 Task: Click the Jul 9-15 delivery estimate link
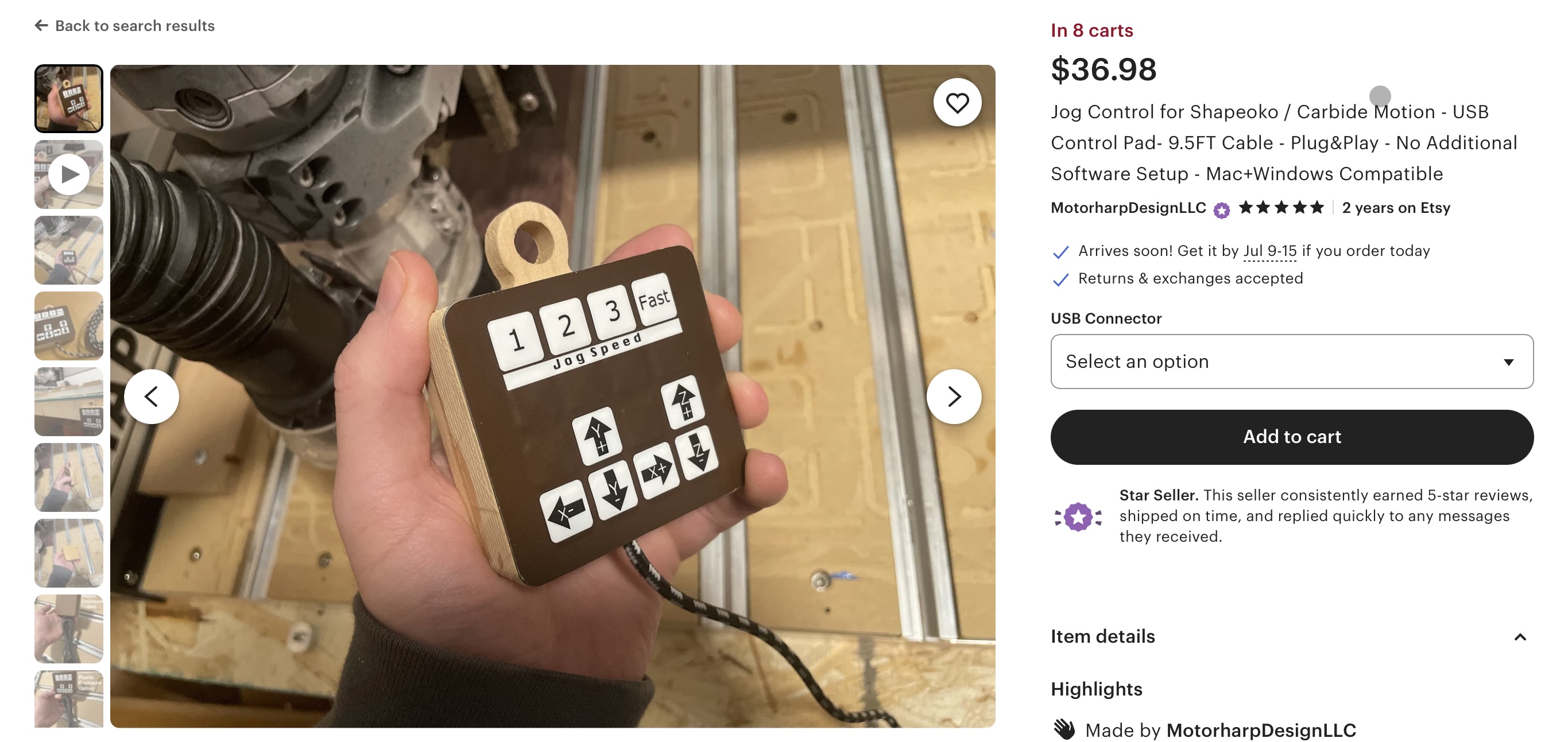pyautogui.click(x=1270, y=251)
